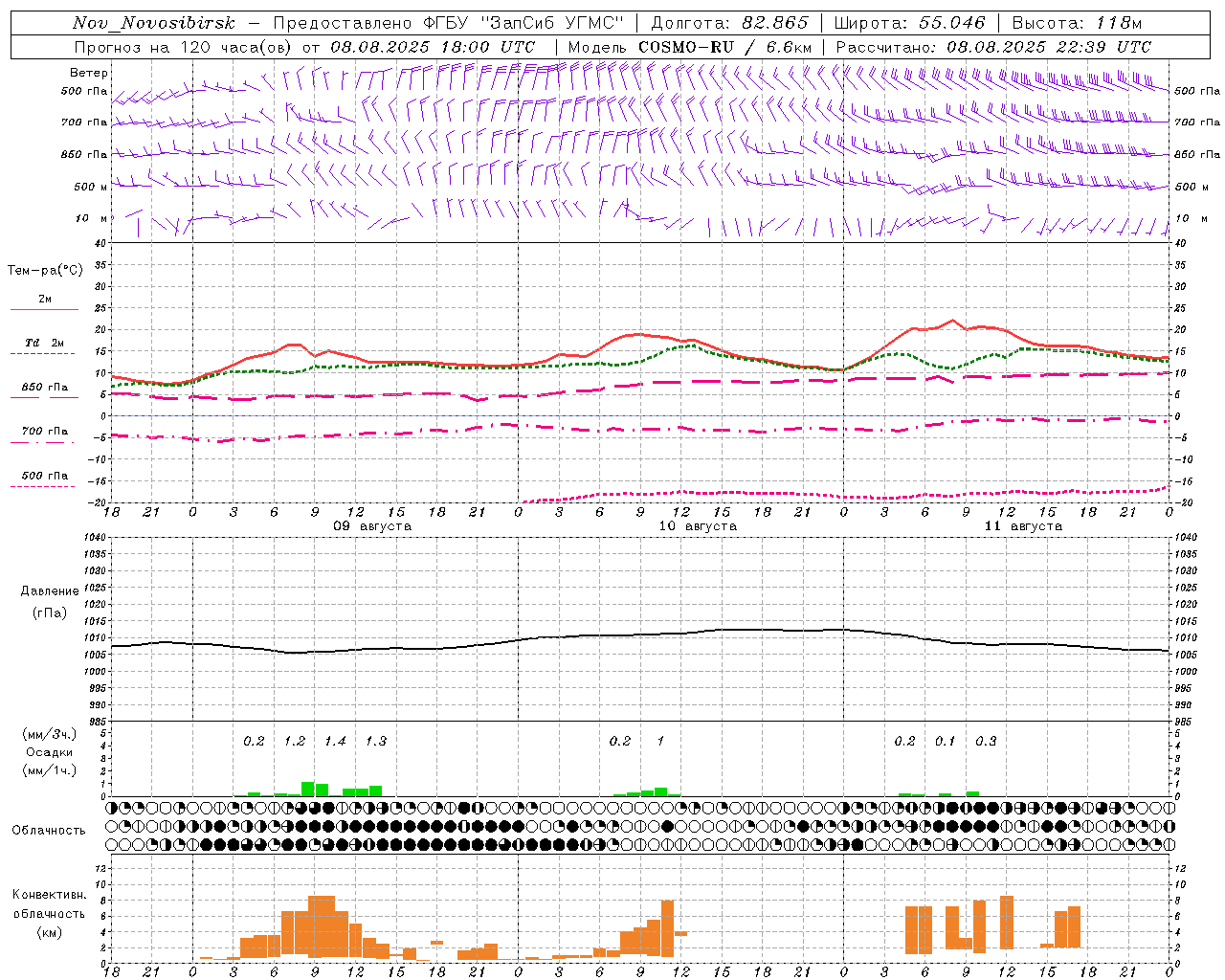The height and width of the screenshot is (980, 1225).
Task: Click the 0.3 precipitation total
Action: (986, 742)
